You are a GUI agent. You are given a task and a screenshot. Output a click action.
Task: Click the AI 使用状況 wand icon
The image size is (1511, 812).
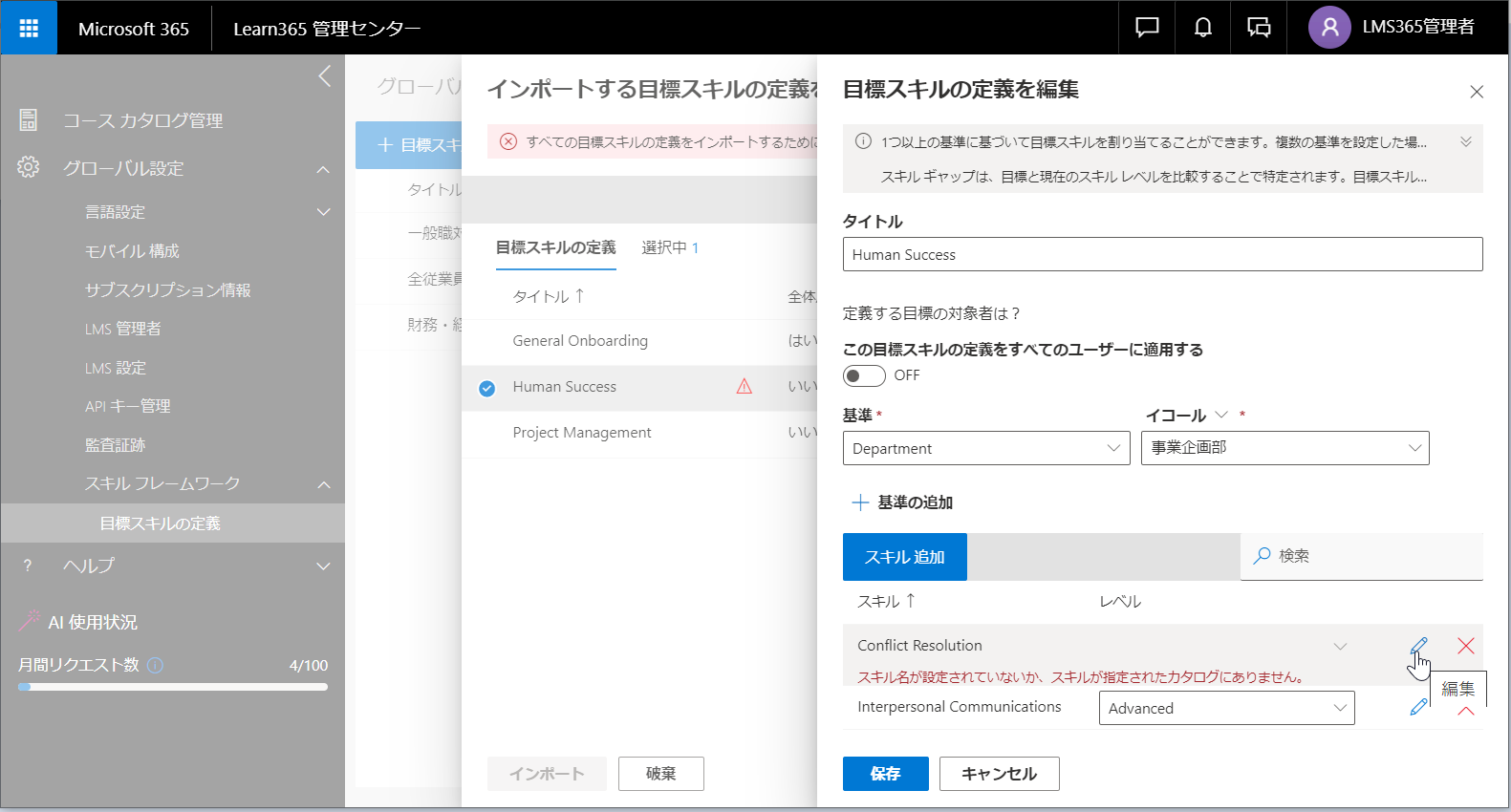tap(30, 621)
